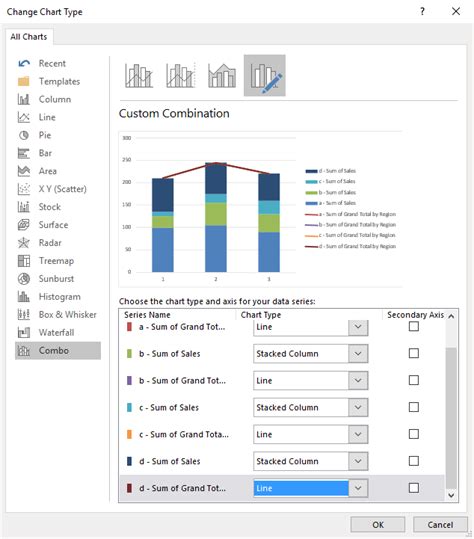Click the Series Name column header
Screen dimensions: 474x539
pyautogui.click(x=147, y=315)
